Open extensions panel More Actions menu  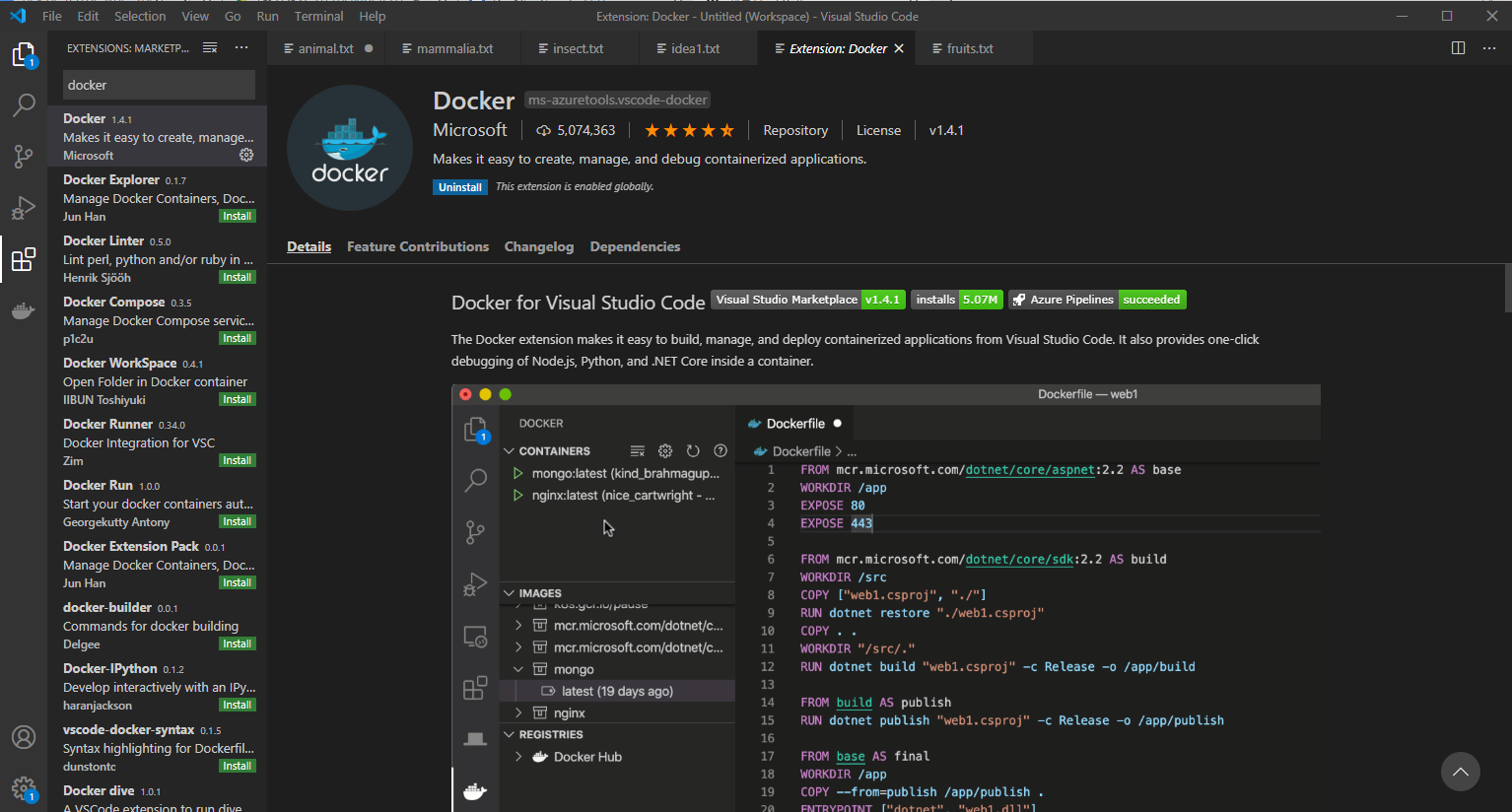(x=241, y=47)
